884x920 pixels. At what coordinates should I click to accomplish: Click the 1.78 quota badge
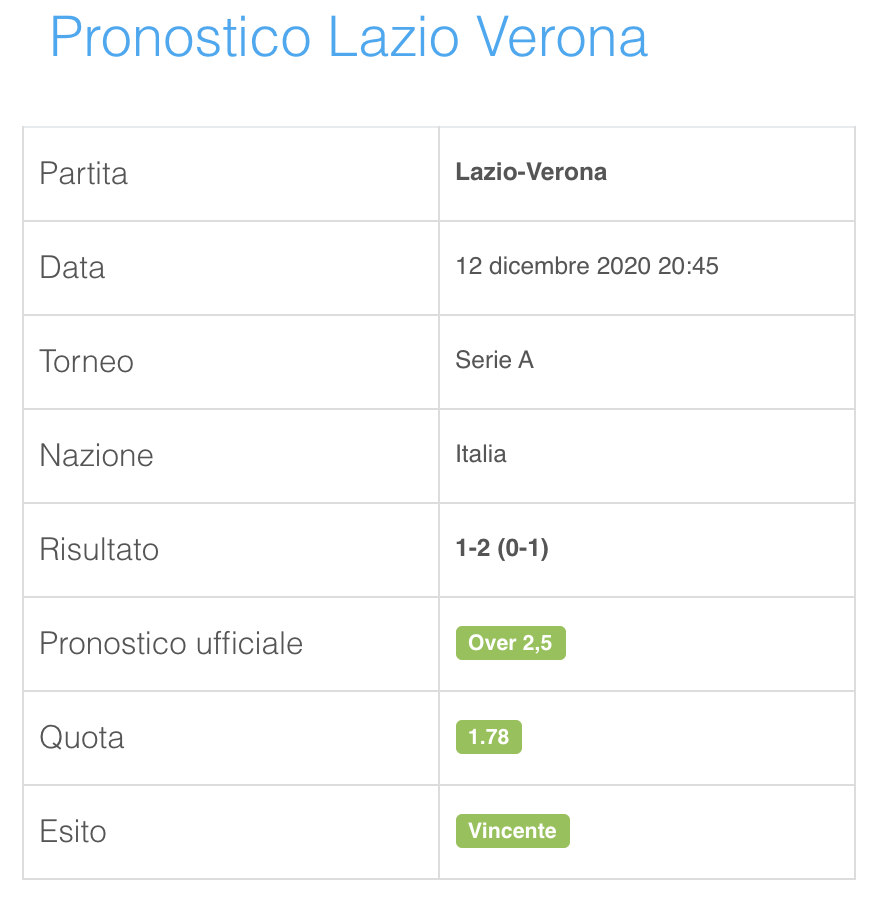pos(489,737)
